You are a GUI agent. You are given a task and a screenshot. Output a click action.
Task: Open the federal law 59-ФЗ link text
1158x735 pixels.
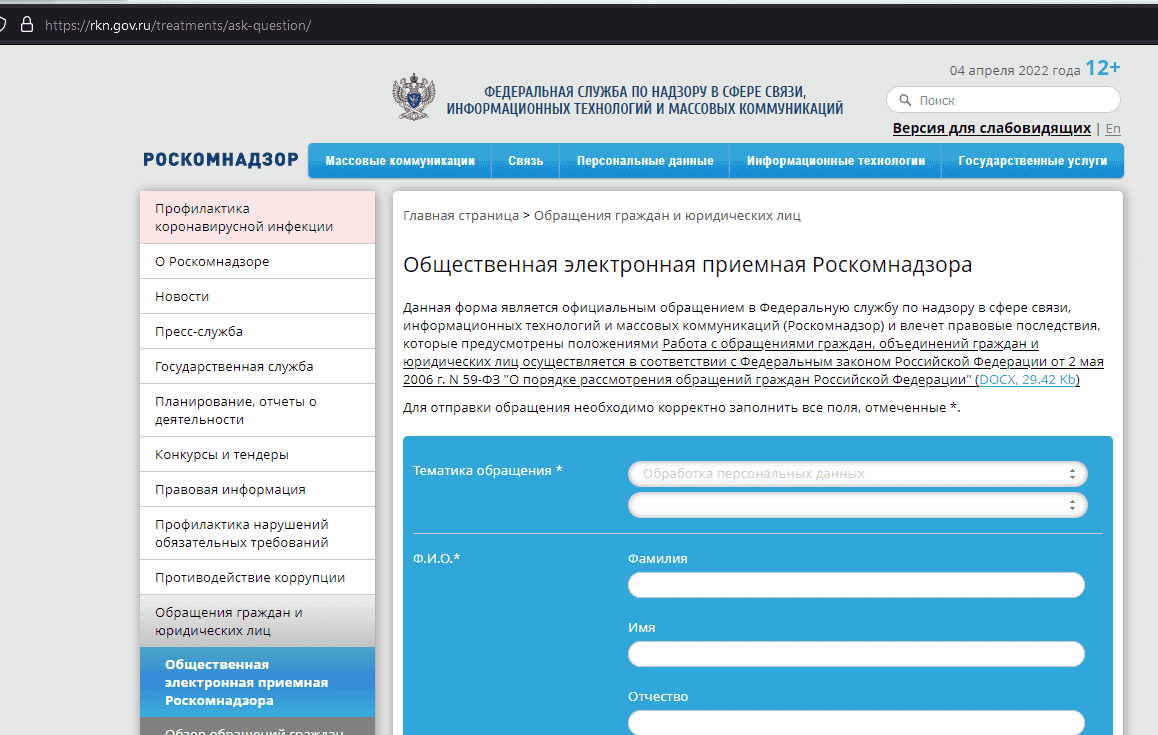(753, 361)
